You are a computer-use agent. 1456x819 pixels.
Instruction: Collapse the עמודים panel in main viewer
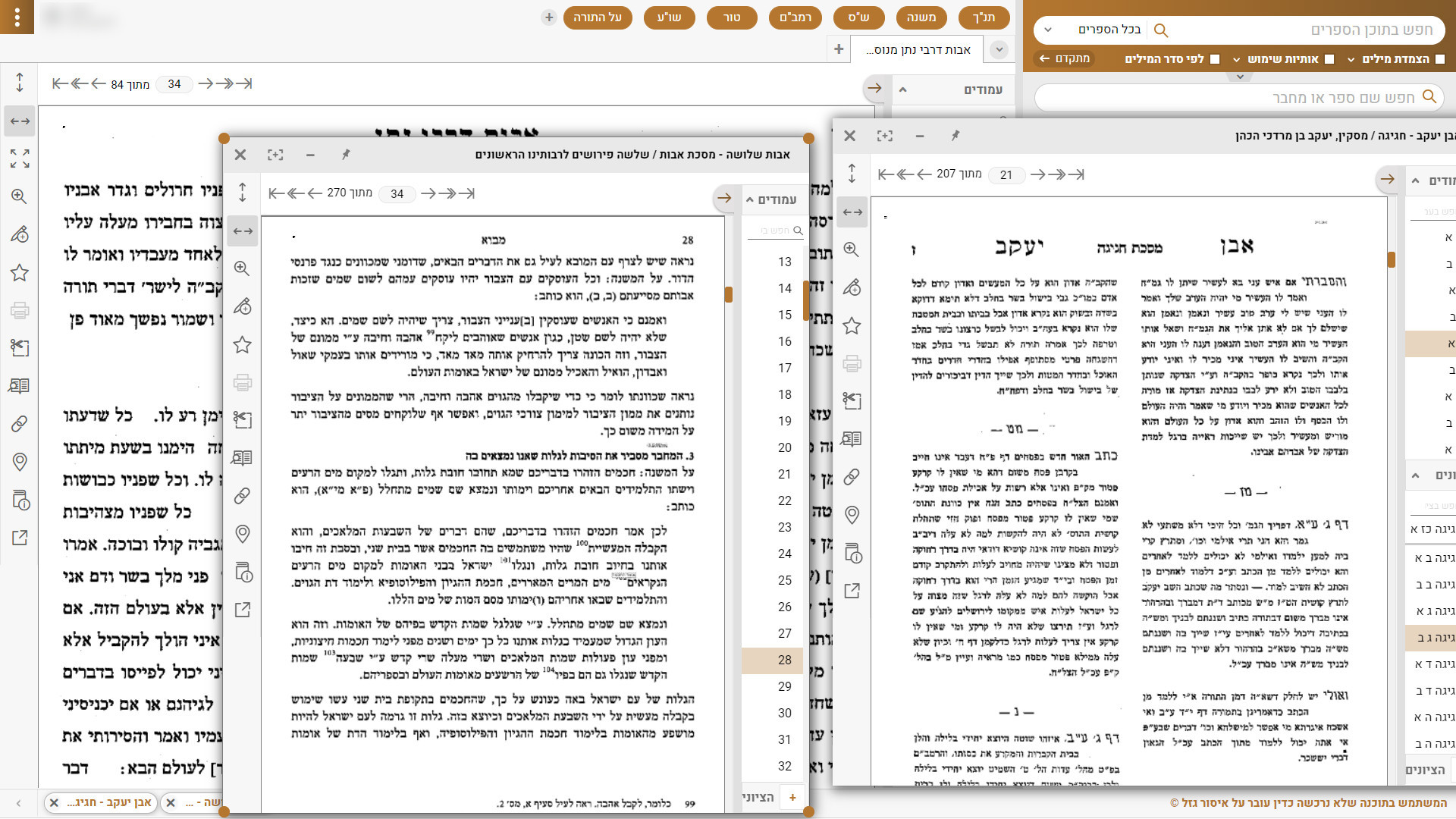pyautogui.click(x=902, y=89)
